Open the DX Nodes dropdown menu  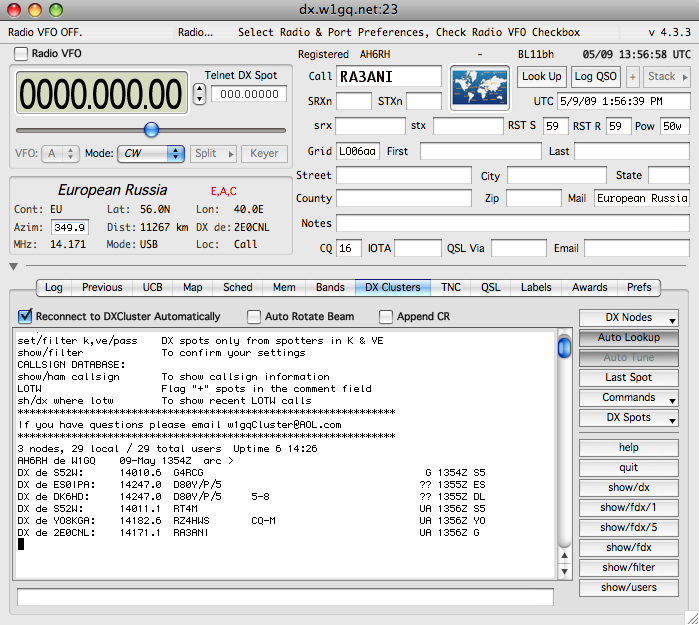point(629,318)
